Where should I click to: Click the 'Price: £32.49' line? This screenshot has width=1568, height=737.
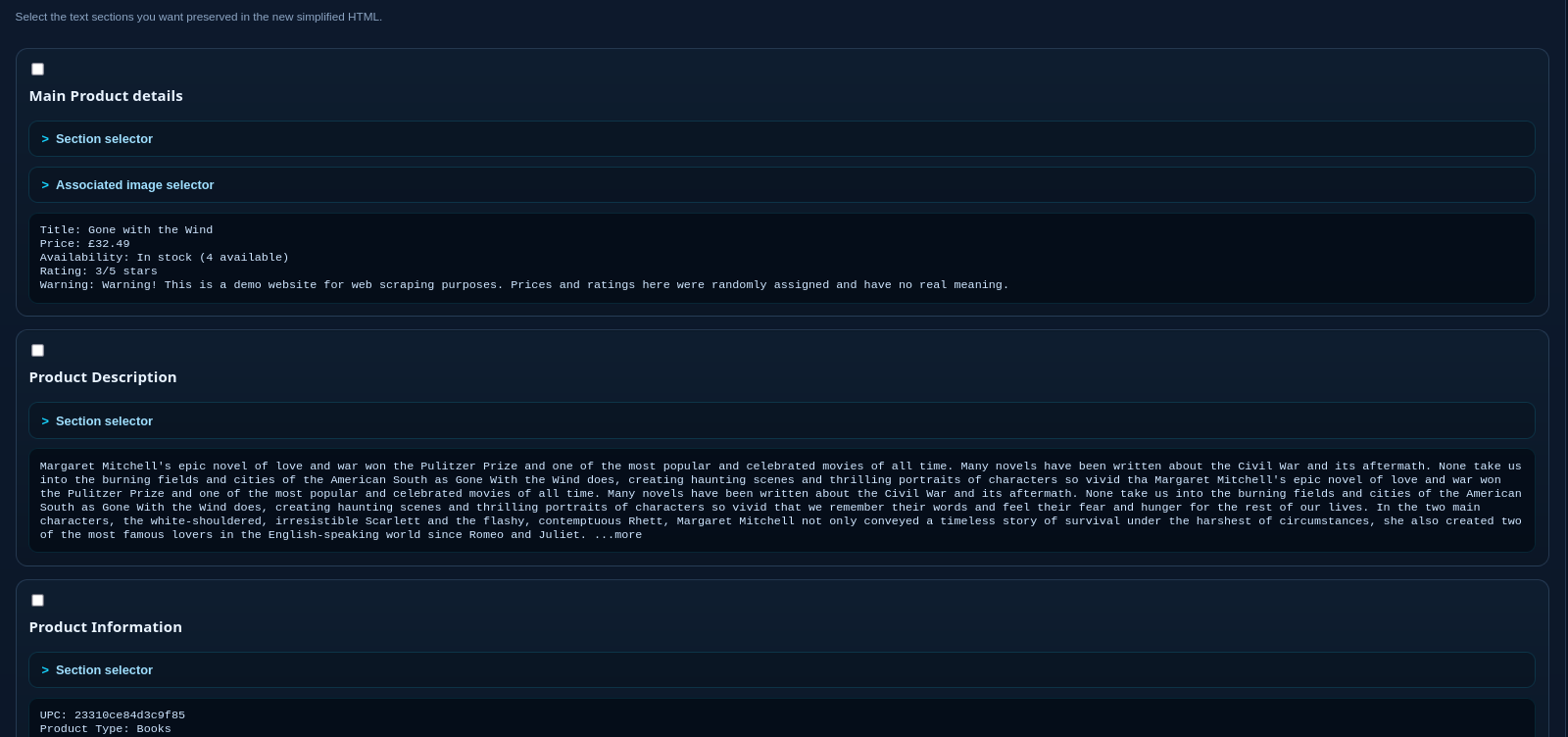[85, 243]
